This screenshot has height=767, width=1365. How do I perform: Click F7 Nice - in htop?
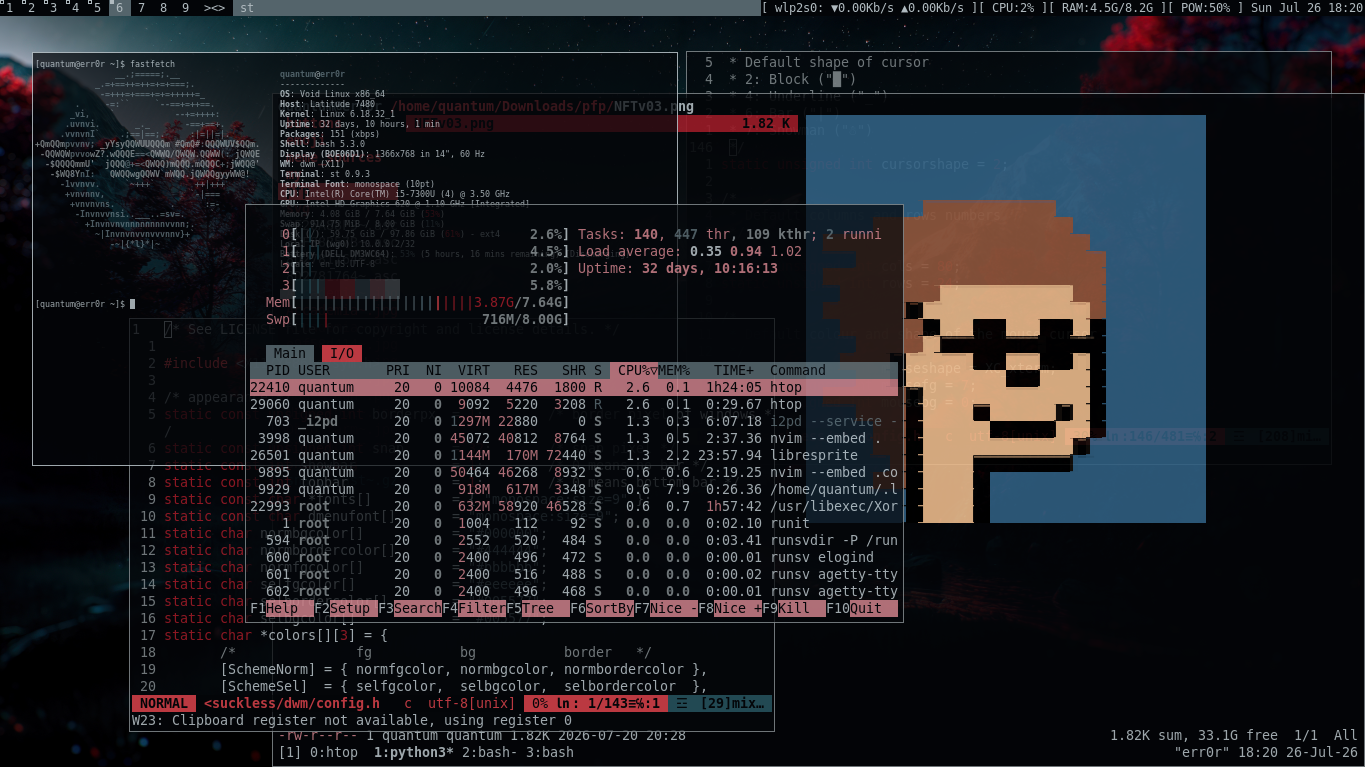(666, 608)
